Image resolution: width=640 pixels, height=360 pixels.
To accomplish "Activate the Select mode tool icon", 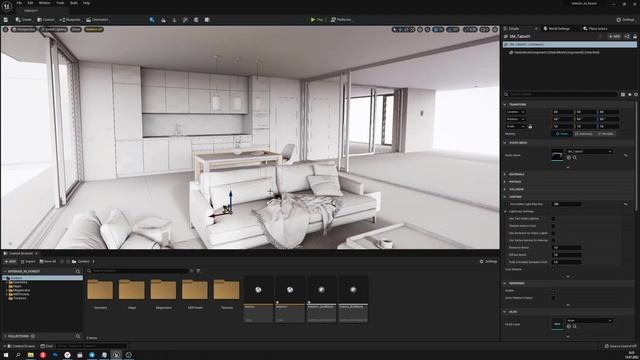I will [152, 20].
